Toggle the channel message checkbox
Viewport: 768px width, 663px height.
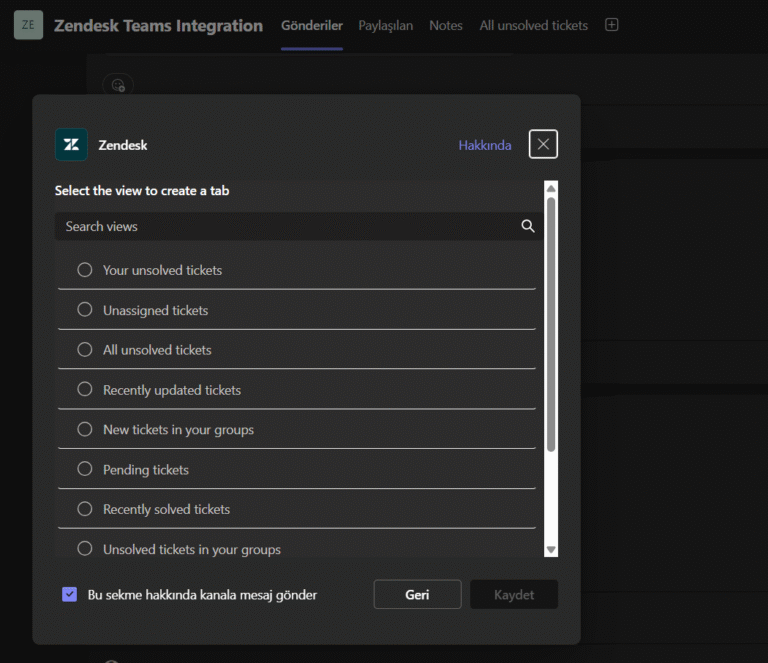click(x=70, y=594)
